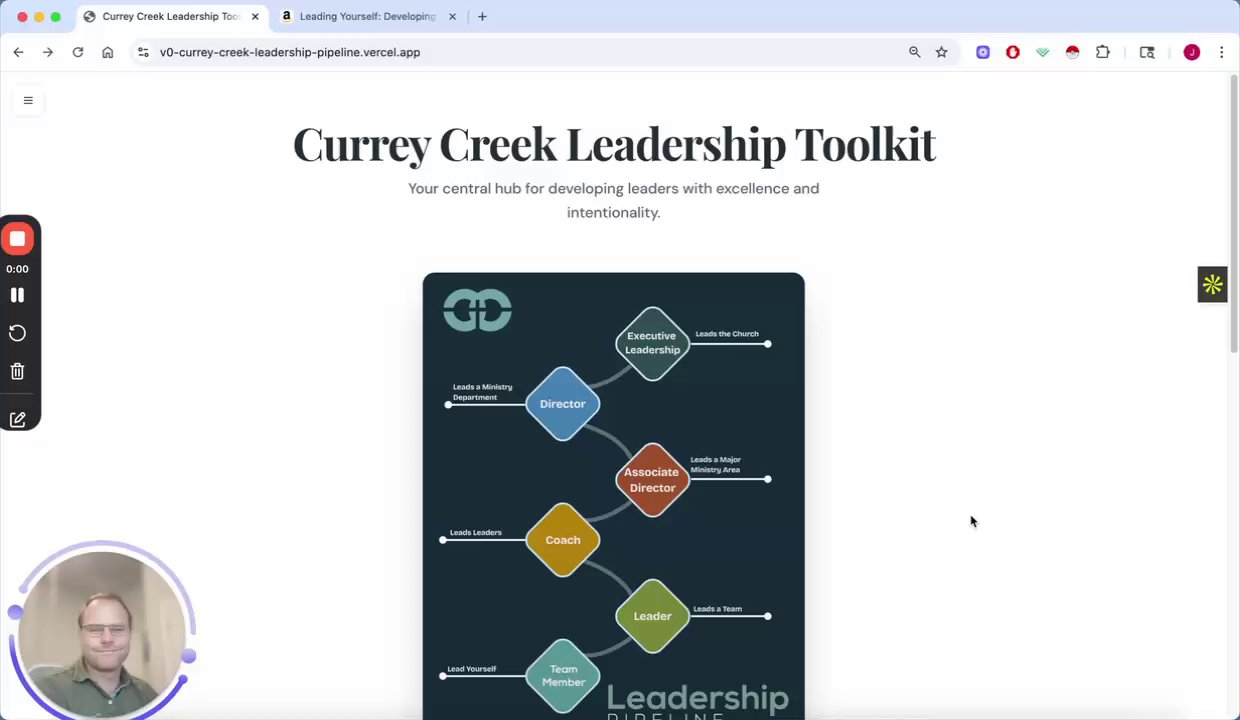Viewport: 1240px width, 720px height.
Task: Open the recording annotation pencil tool
Action: [x=17, y=420]
